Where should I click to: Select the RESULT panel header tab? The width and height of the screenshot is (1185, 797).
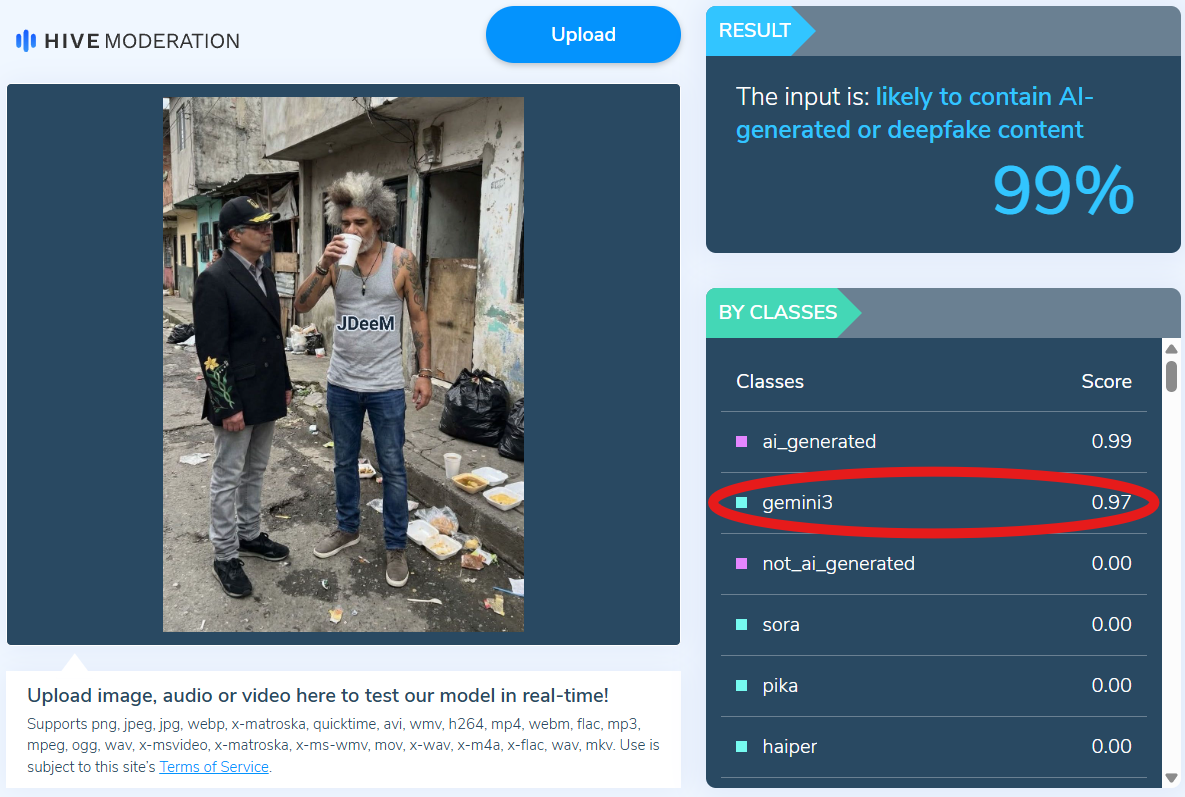click(754, 31)
